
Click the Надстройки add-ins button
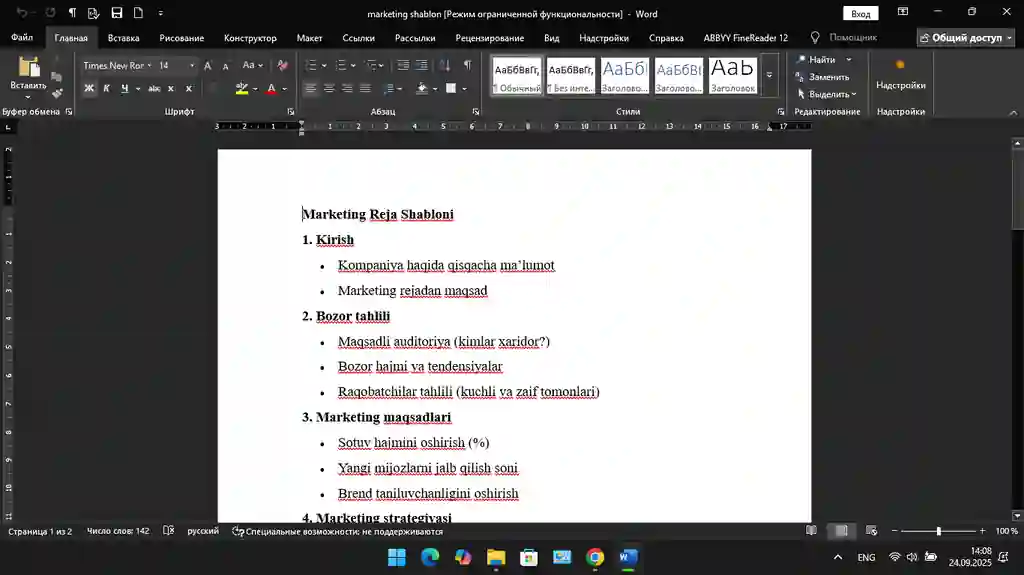coord(901,73)
